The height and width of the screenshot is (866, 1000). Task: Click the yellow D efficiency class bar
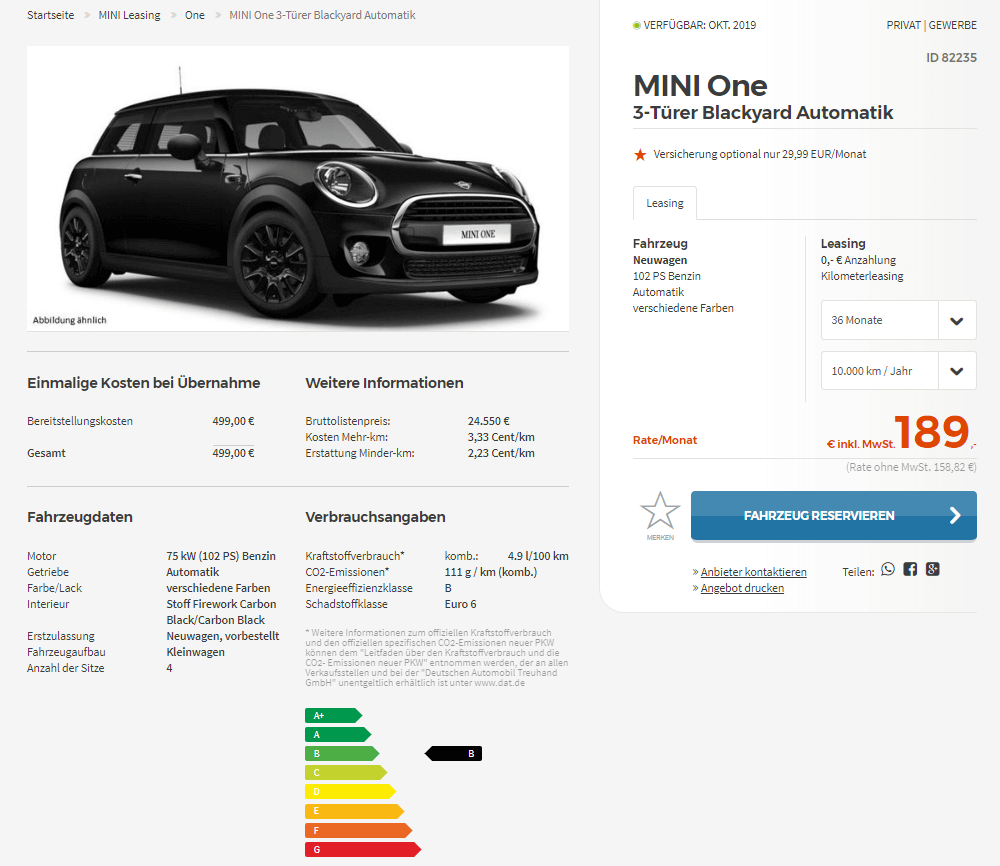click(x=350, y=792)
